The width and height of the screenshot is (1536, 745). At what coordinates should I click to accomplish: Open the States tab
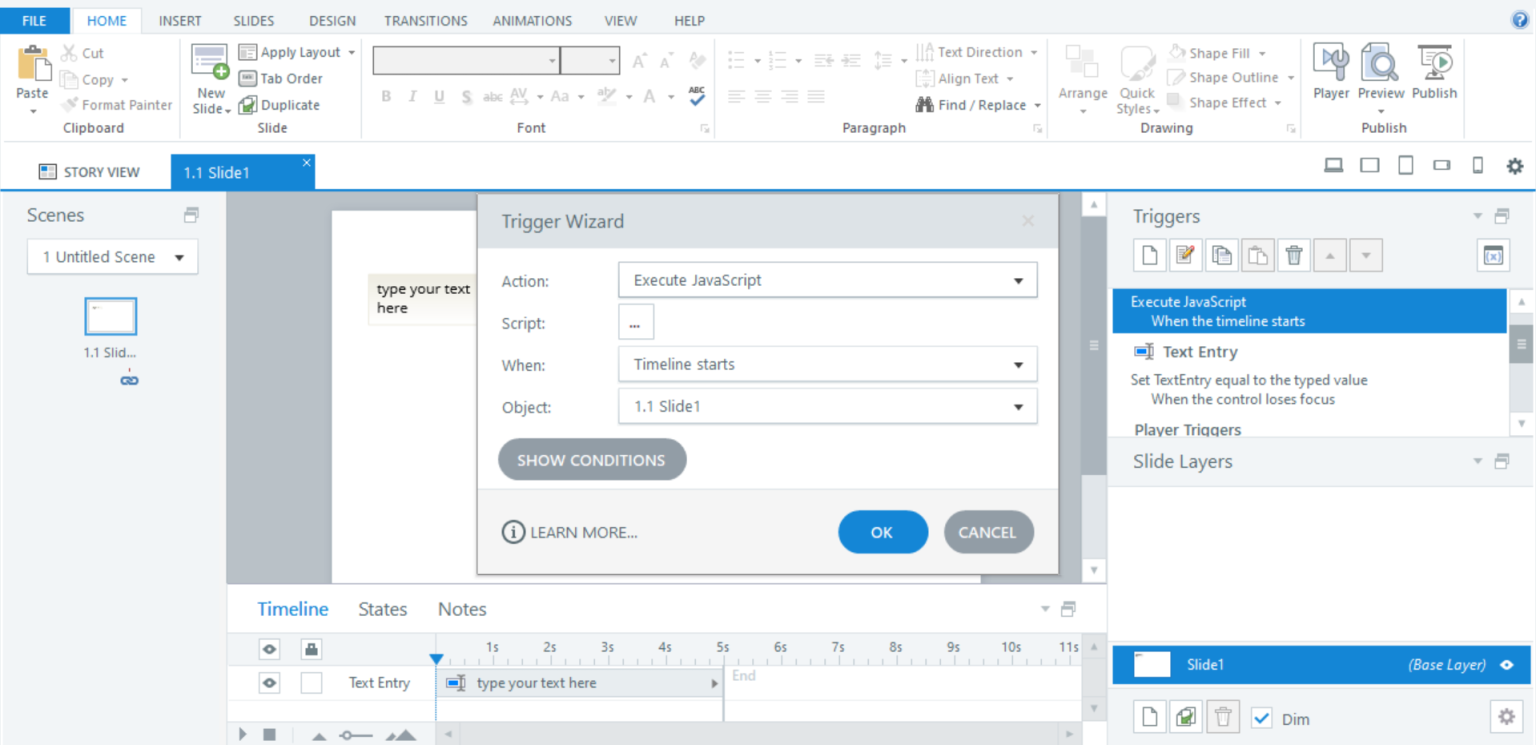[382, 609]
